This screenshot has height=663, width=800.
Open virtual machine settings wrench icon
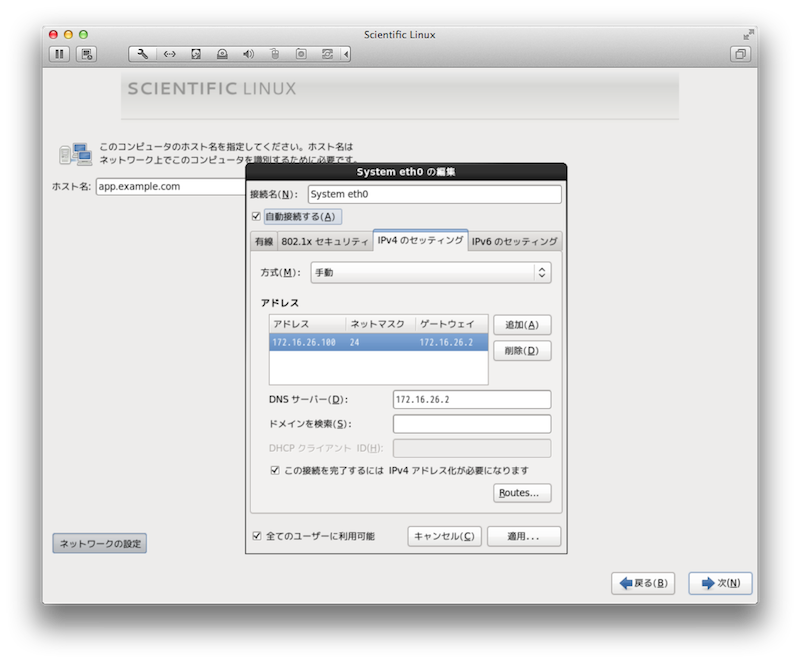(143, 54)
